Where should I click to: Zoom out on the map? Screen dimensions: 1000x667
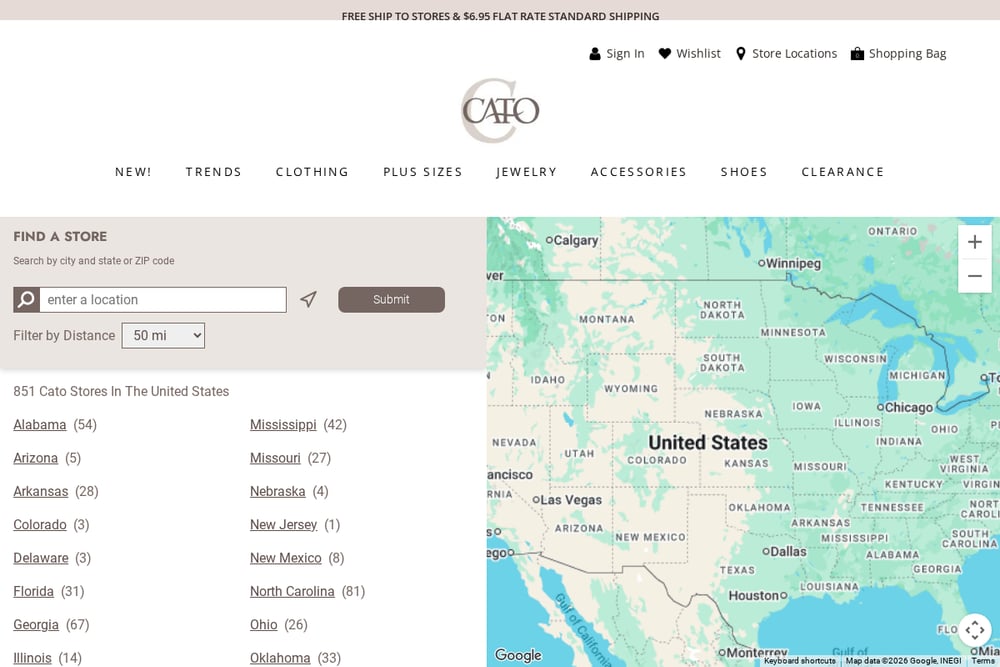tap(974, 276)
